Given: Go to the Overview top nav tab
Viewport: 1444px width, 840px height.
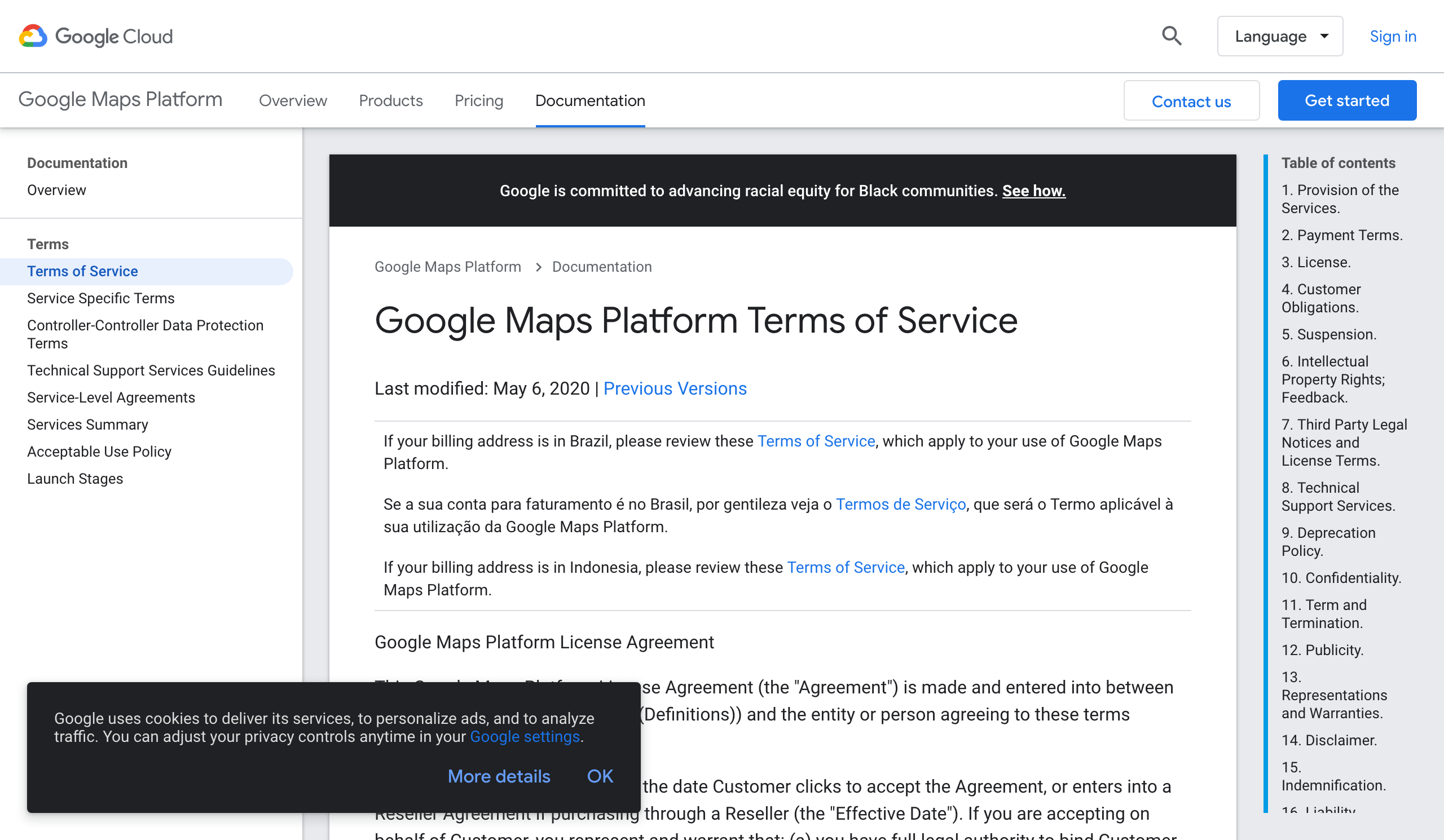Looking at the screenshot, I should click(x=293, y=101).
